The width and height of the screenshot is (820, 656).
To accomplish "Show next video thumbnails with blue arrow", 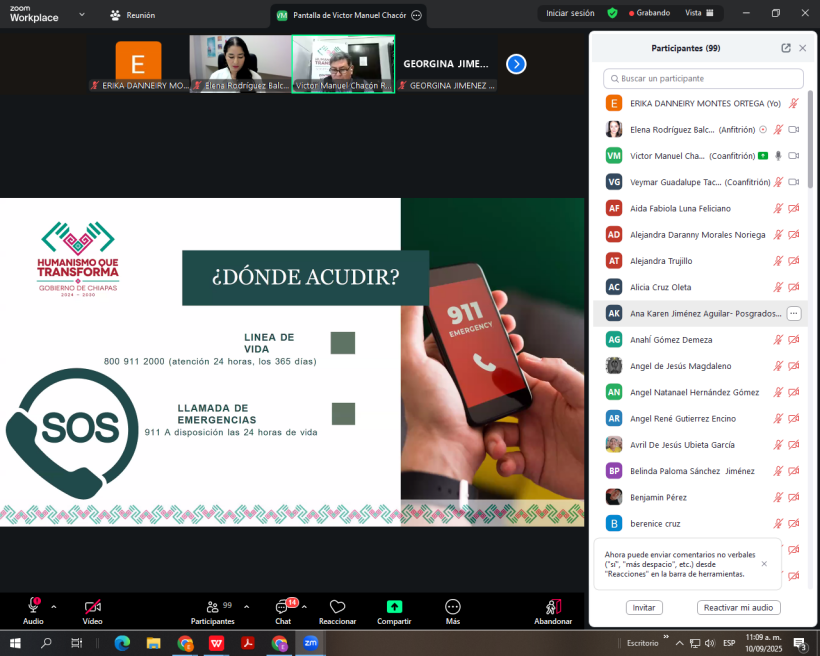I will 516,64.
